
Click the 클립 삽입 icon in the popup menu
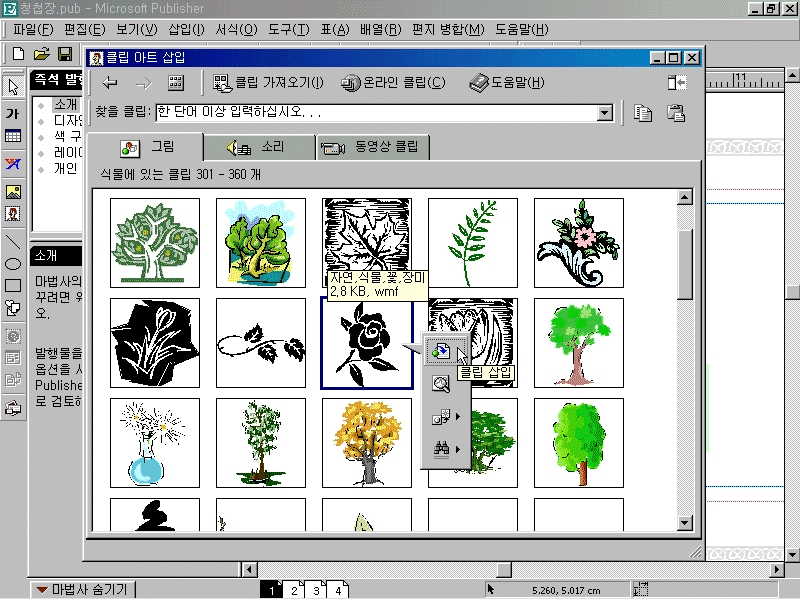coord(441,351)
